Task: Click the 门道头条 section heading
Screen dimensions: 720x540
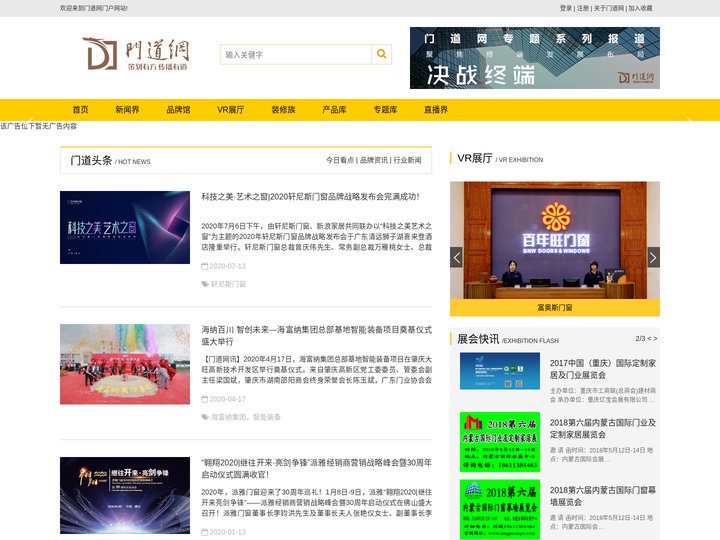Action: click(x=91, y=160)
